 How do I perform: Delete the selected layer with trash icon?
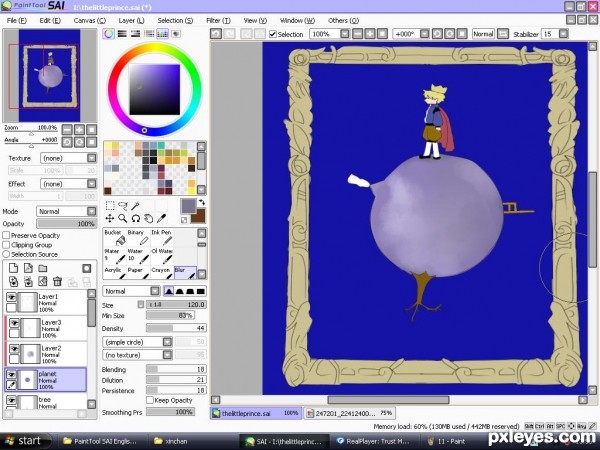(x=57, y=282)
